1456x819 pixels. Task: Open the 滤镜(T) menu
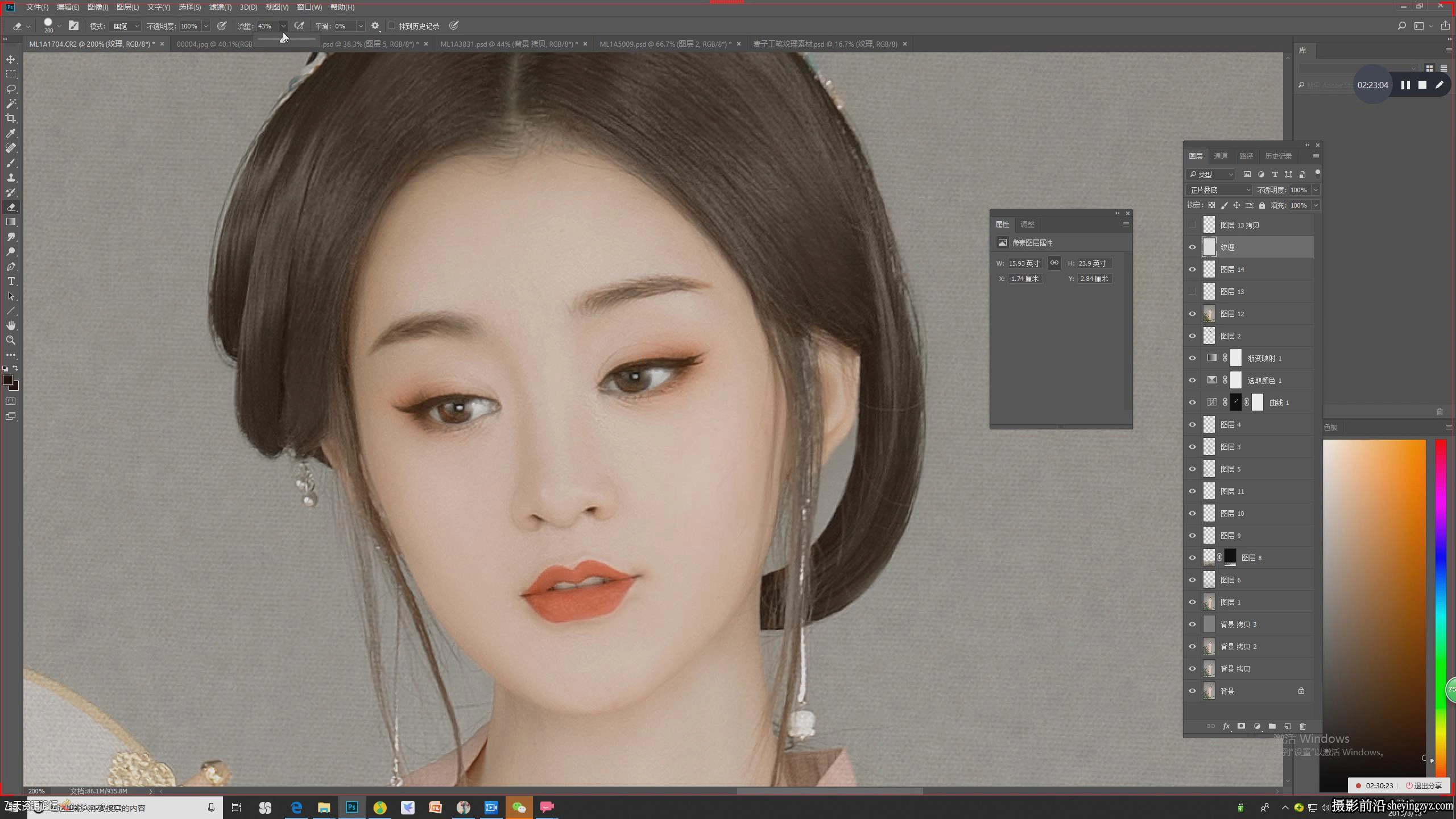coord(220,7)
